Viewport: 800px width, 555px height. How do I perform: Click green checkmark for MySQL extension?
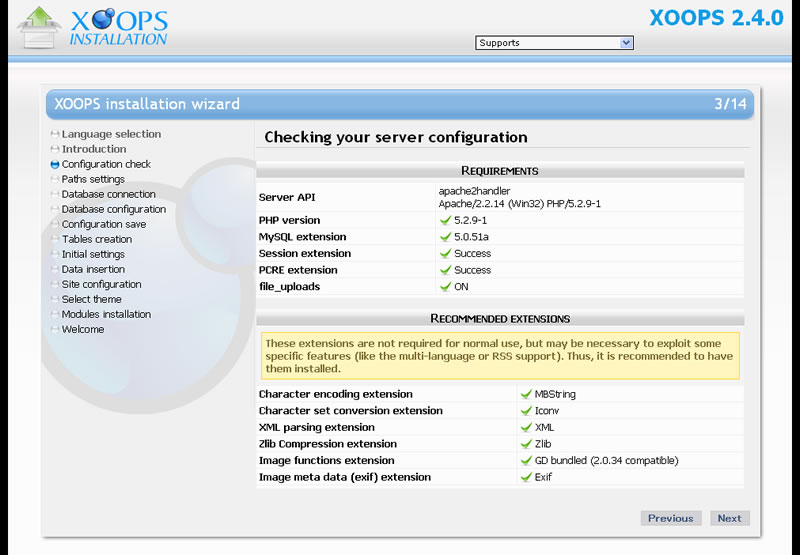[445, 237]
